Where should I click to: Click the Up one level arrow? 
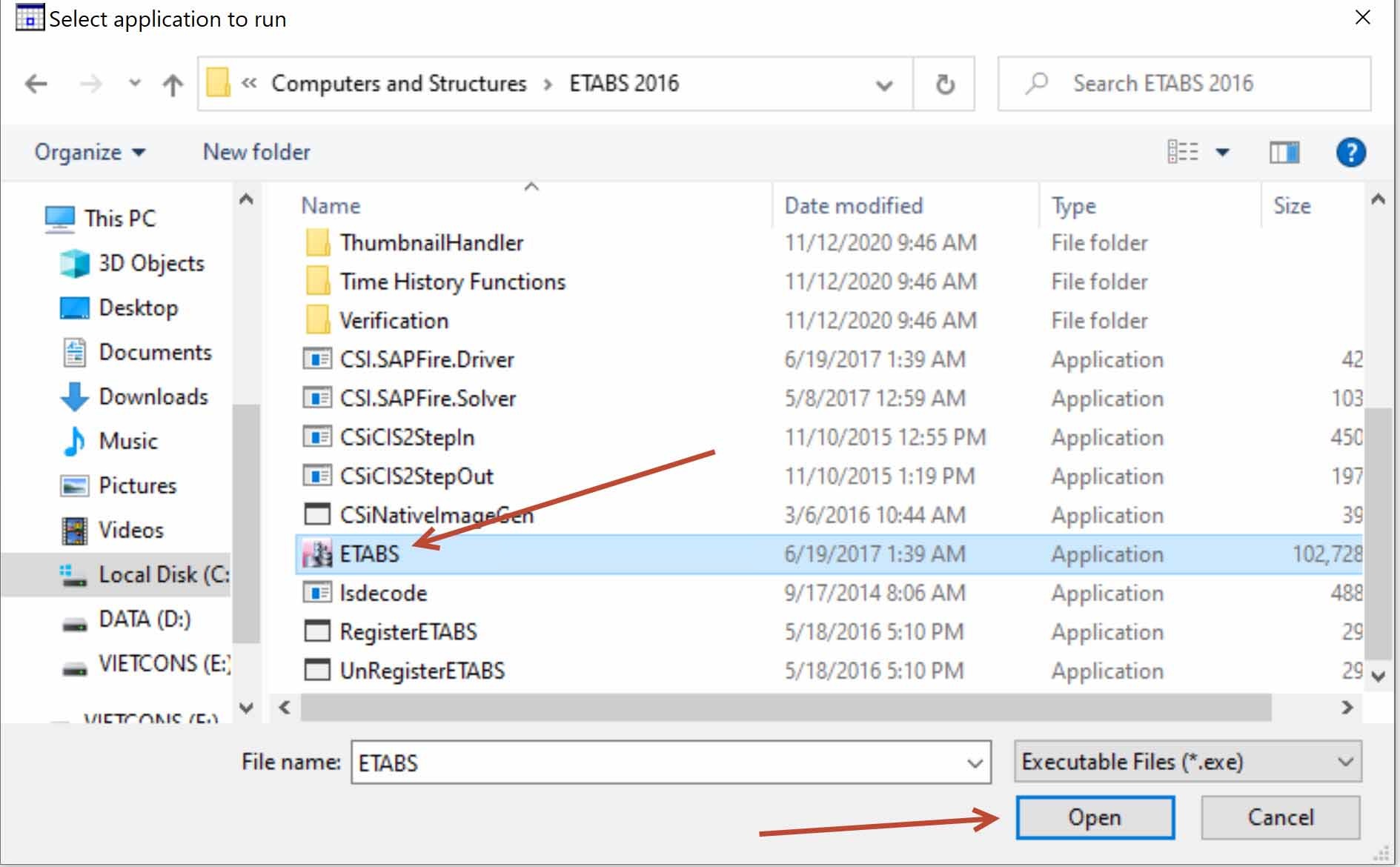click(x=172, y=84)
